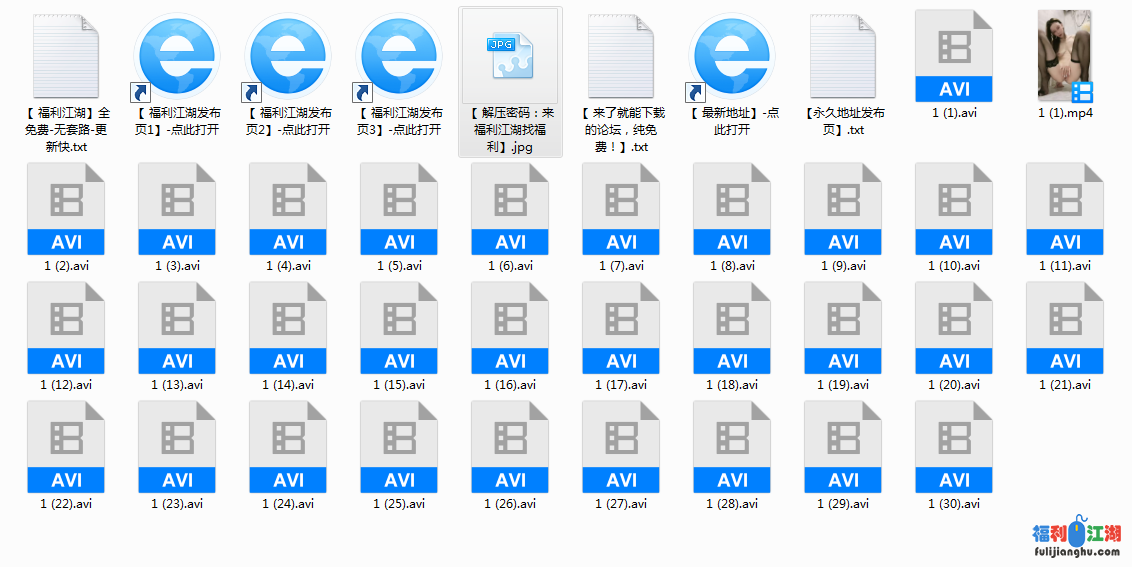This screenshot has width=1132, height=567.
Task: Click the 全免费-无套路-更新快.txt text file
Action: click(x=66, y=57)
